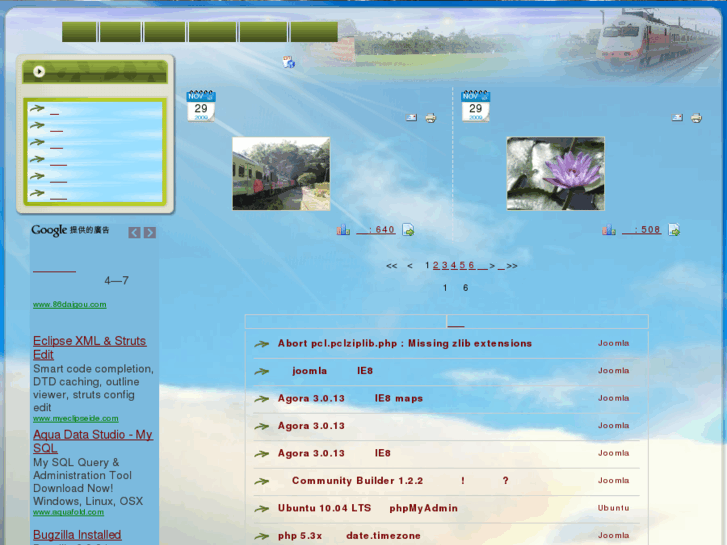Click the next ad arrow beside Google logo
Viewport: 727px width, 545px height.
coord(150,232)
